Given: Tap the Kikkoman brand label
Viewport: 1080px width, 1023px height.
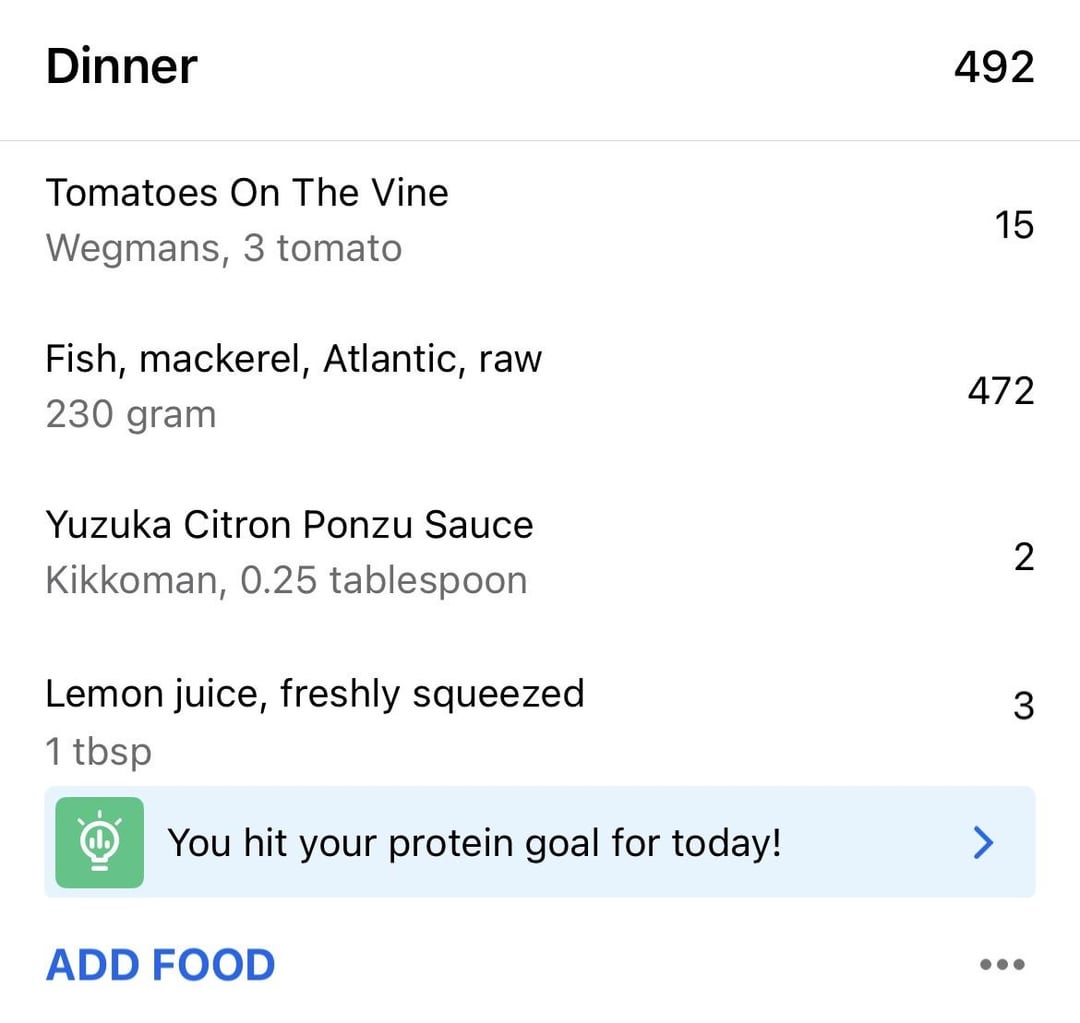Looking at the screenshot, I should (x=136, y=581).
